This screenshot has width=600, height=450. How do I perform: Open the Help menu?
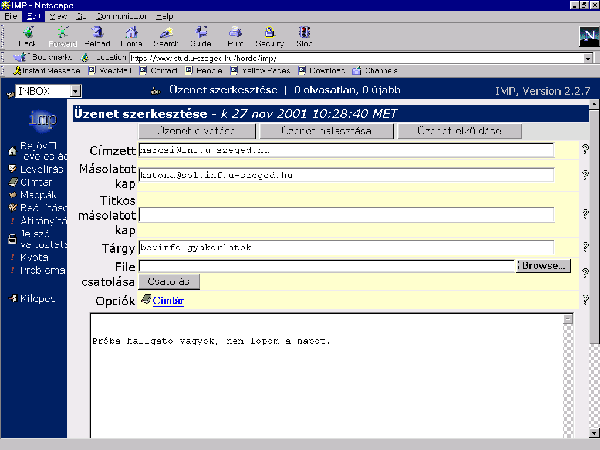[x=165, y=17]
